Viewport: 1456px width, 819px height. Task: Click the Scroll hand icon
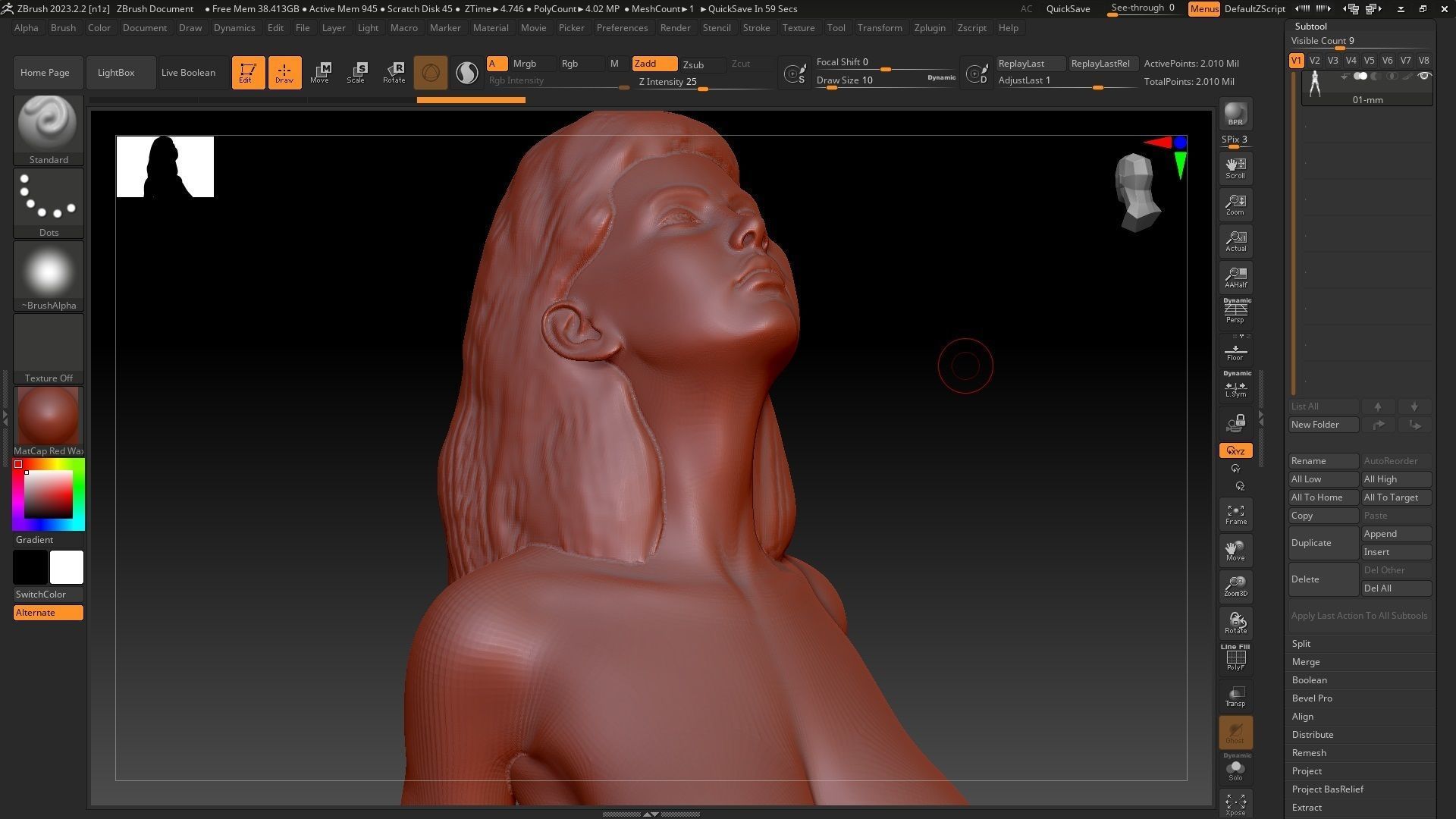pyautogui.click(x=1235, y=168)
